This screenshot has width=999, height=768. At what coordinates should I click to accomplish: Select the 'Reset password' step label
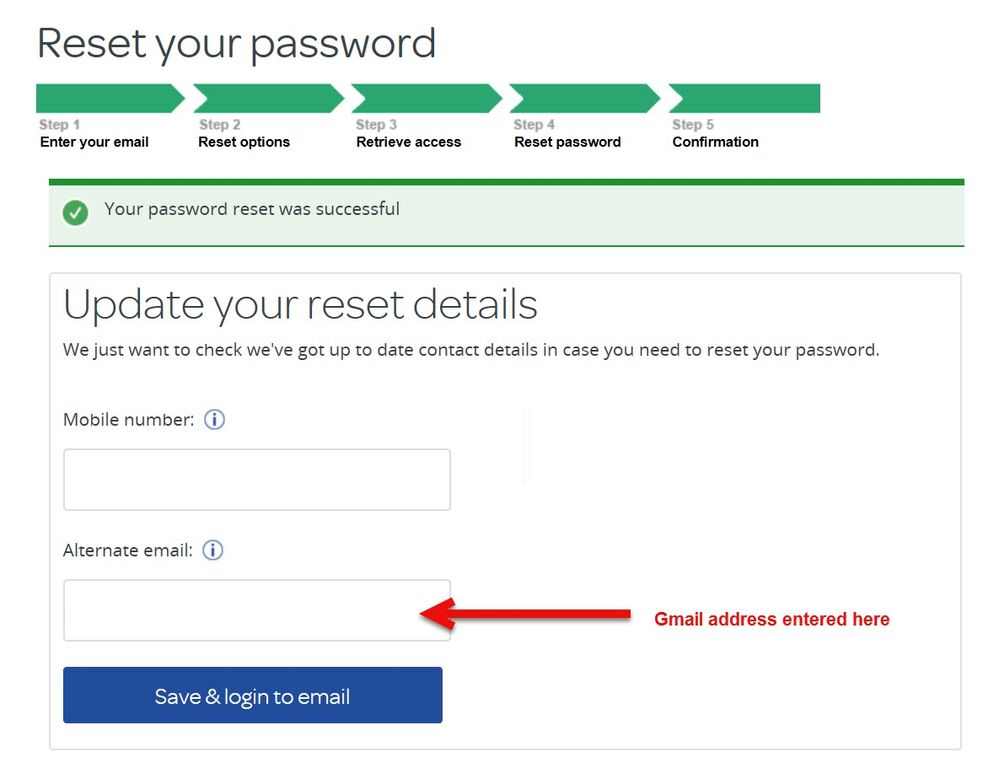(567, 142)
